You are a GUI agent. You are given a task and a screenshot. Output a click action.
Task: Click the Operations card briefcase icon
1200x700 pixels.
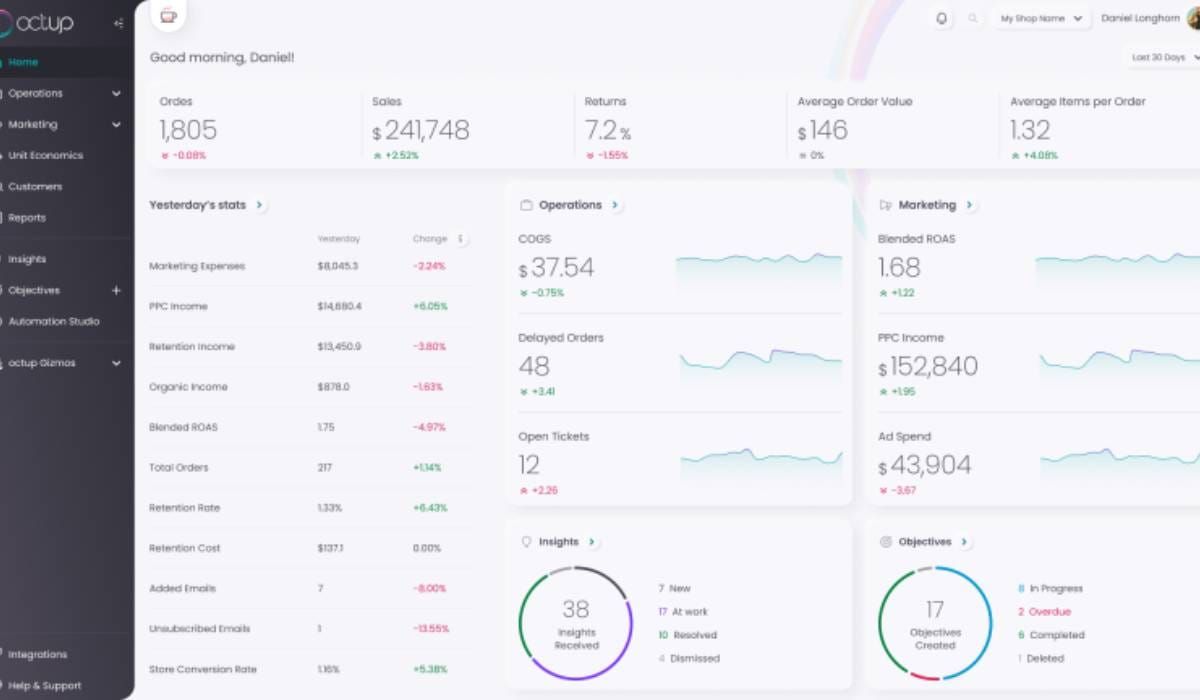(526, 205)
